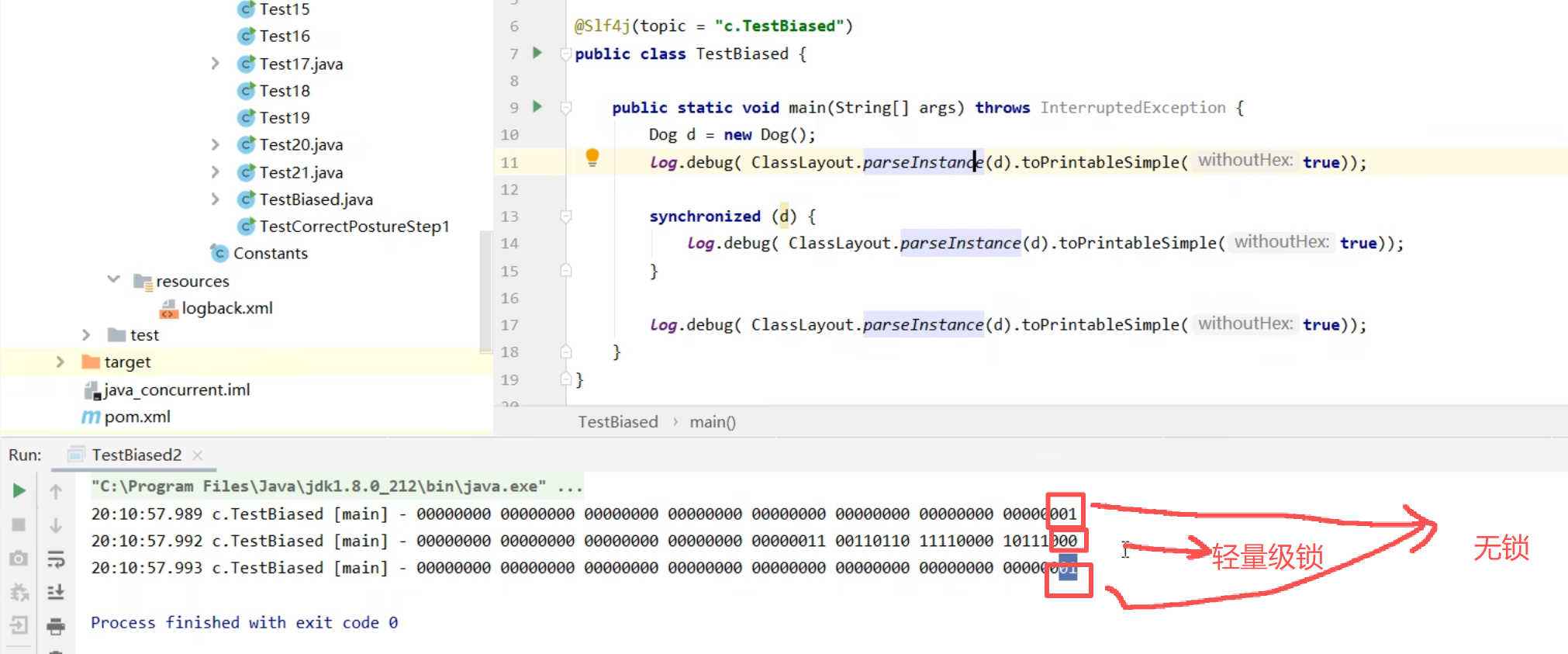Select the TestBiased2 run tab

coord(136,455)
